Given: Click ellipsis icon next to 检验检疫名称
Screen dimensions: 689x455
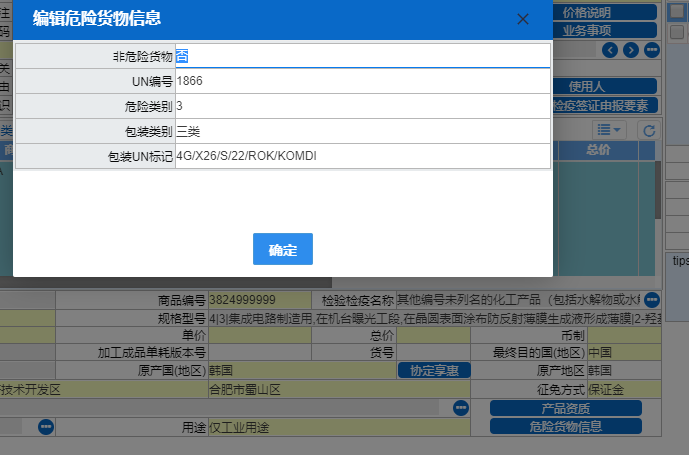Looking at the screenshot, I should tap(652, 299).
